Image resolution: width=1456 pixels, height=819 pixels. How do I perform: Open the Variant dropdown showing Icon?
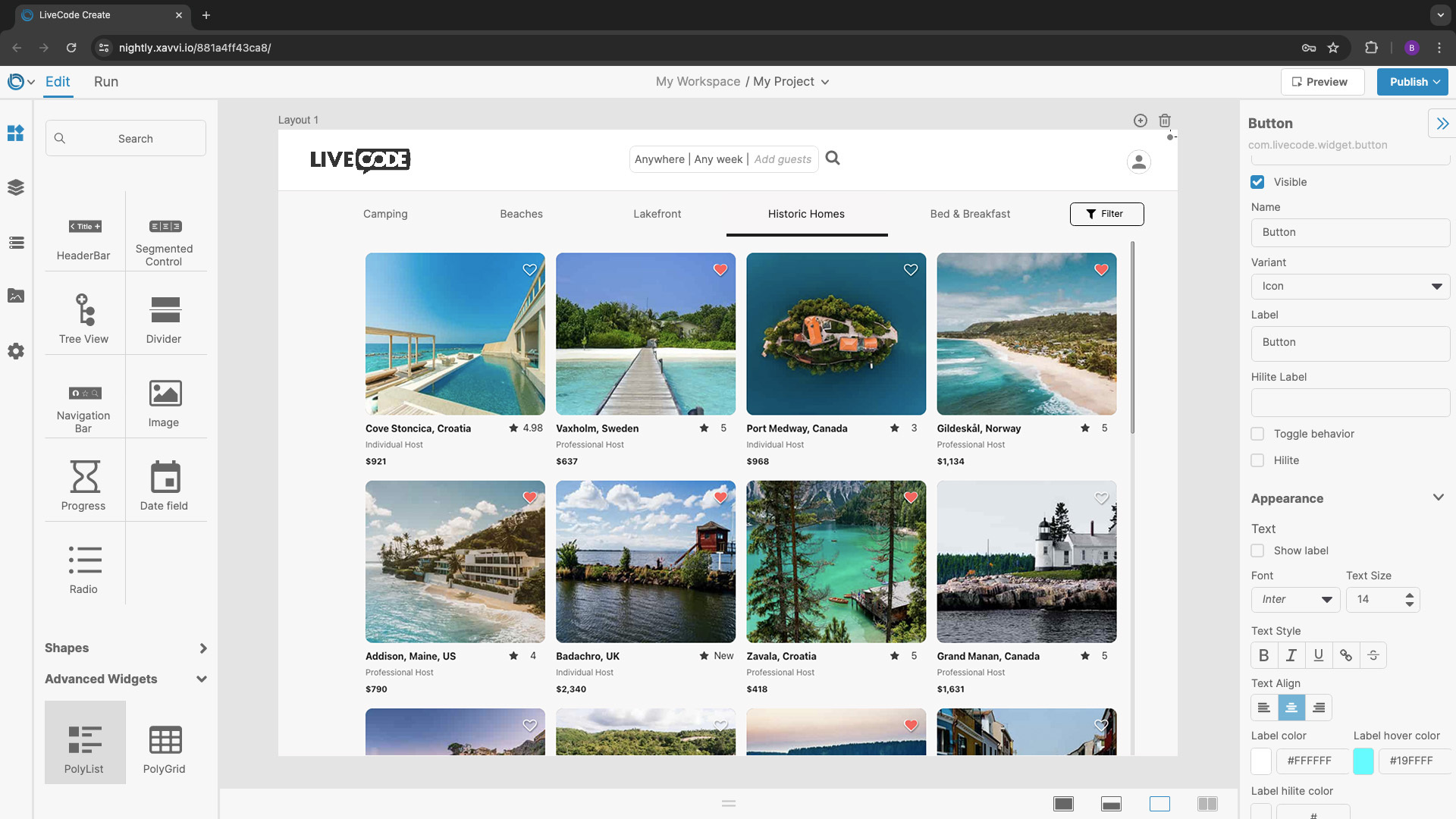[1350, 286]
